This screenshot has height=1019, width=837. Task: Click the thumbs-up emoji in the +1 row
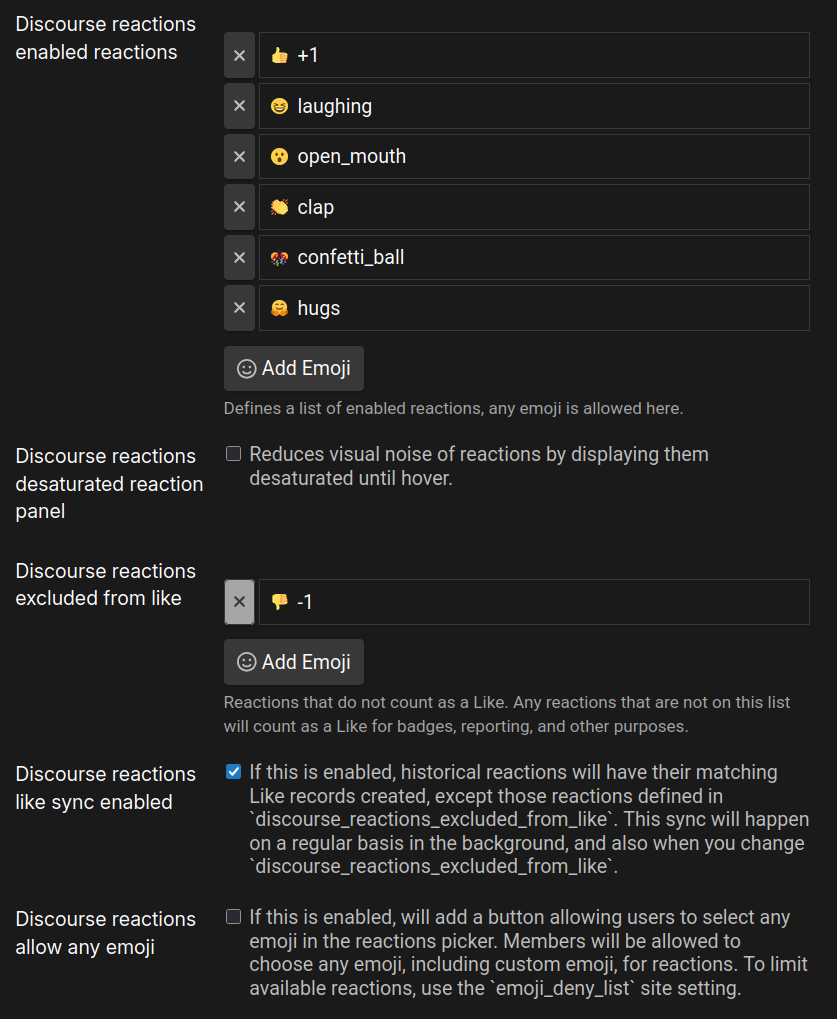click(279, 55)
